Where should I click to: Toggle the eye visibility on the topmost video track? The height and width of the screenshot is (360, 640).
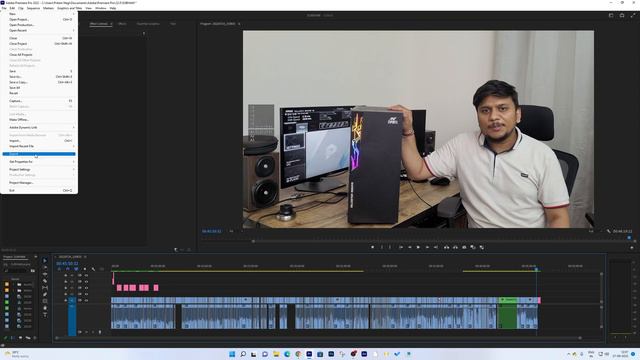pyautogui.click(x=86, y=276)
